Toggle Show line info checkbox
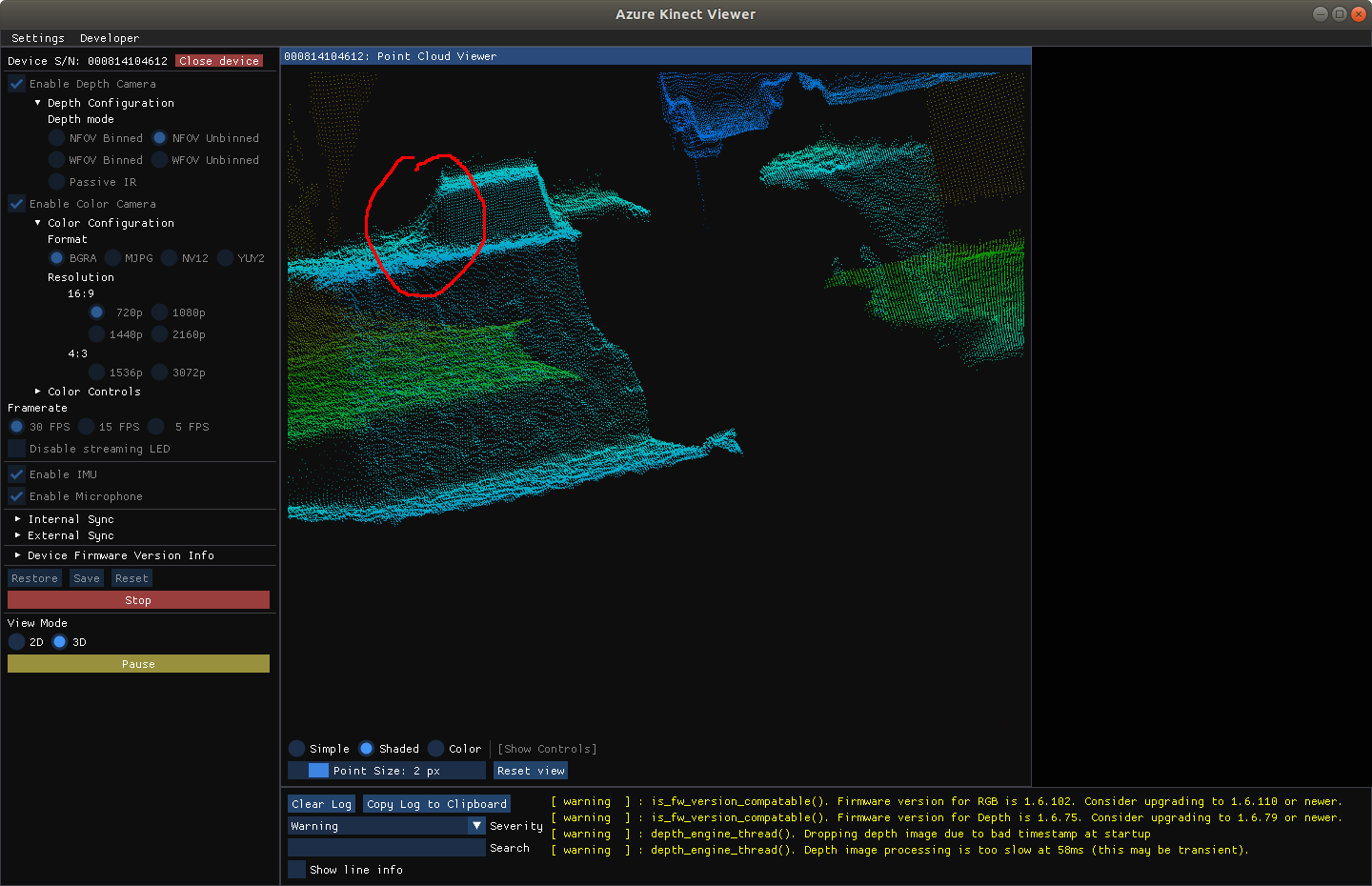The image size is (1372, 886). point(297,870)
